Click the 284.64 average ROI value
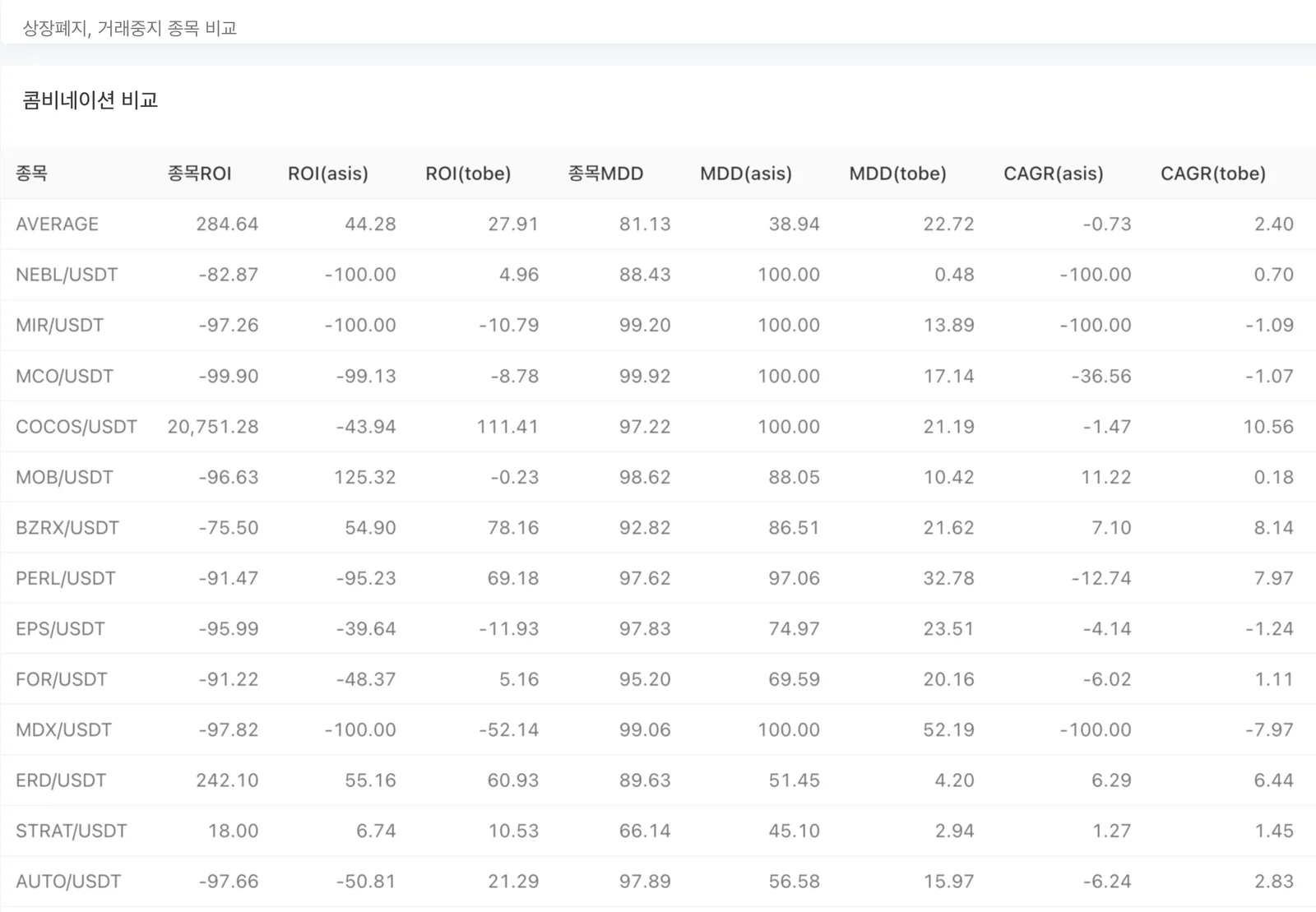Screen dimensions: 1316x912 [227, 224]
